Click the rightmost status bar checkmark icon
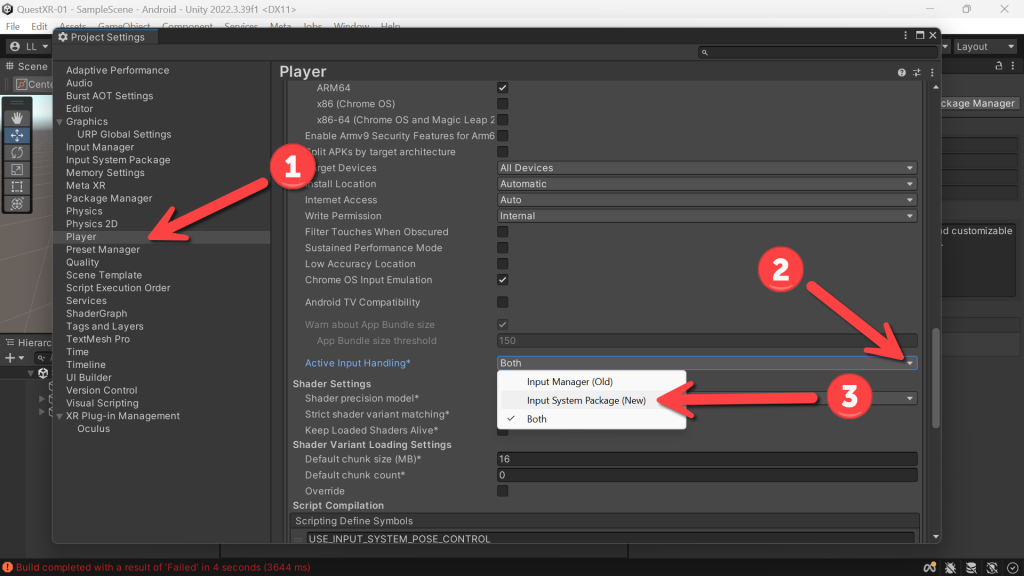Viewport: 1024px width, 576px height. 1012,568
